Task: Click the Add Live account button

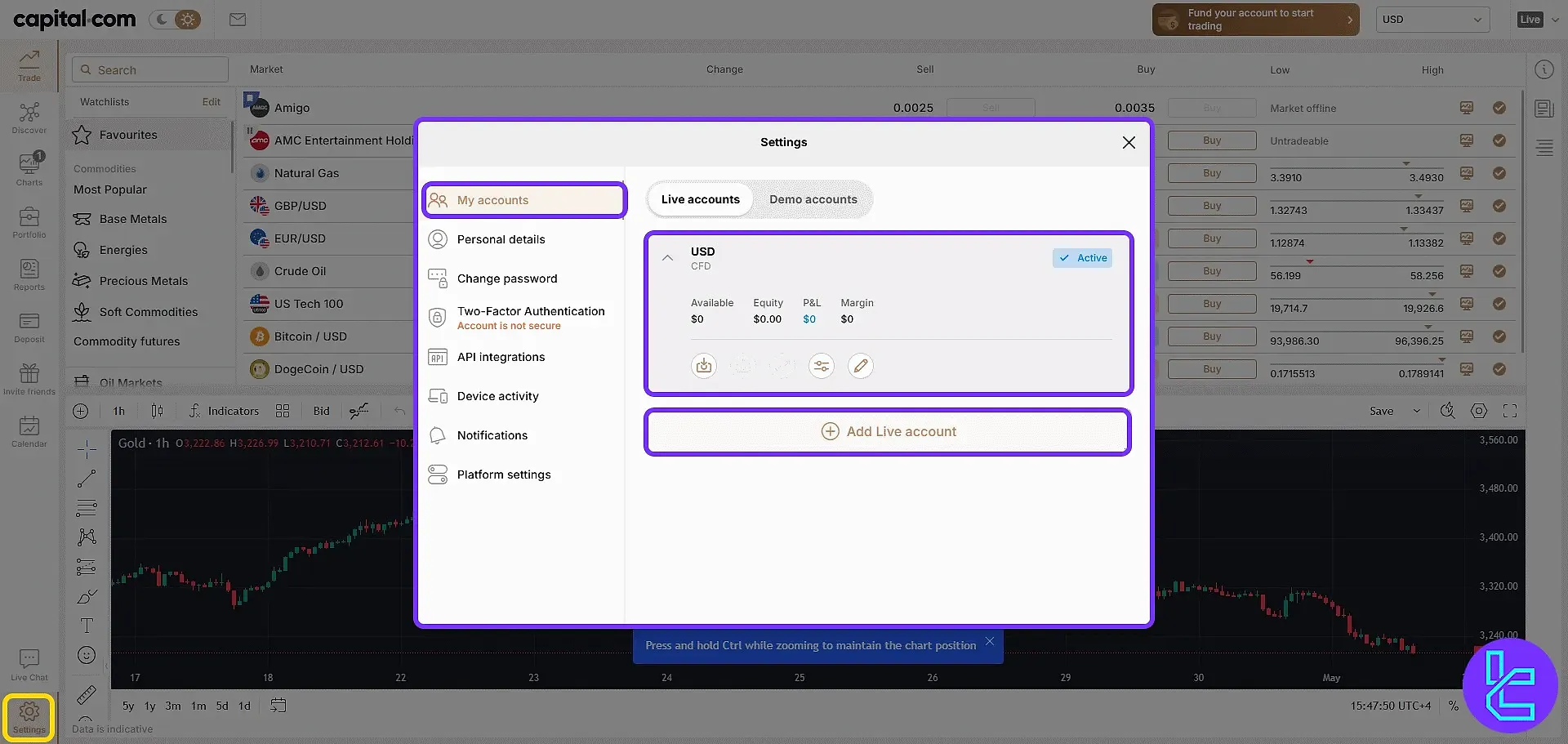Action: coord(888,431)
